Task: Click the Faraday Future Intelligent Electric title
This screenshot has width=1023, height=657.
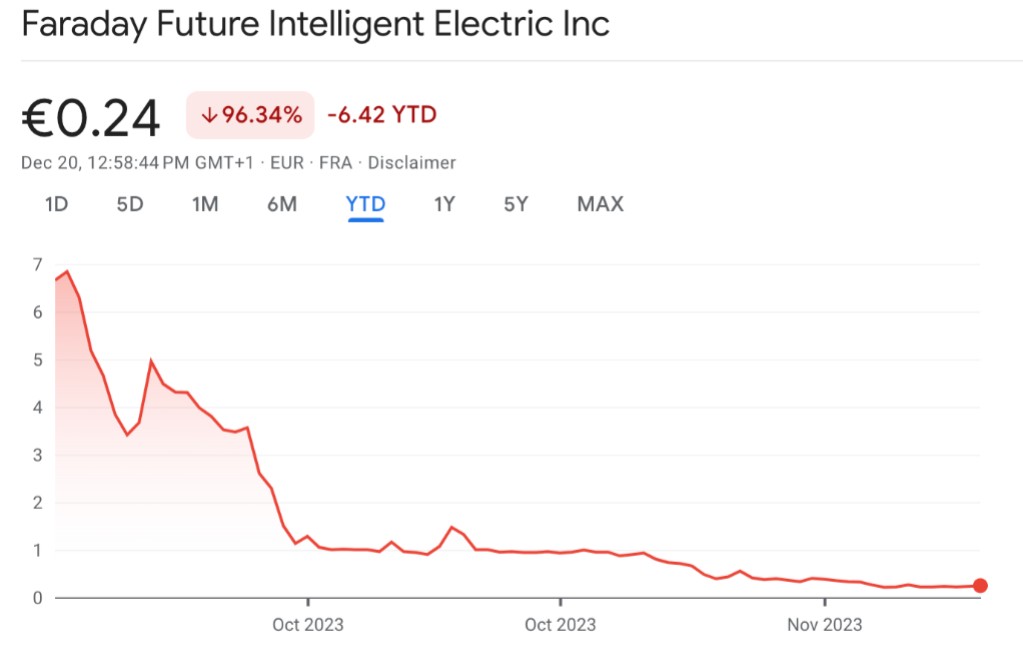Action: click(315, 24)
